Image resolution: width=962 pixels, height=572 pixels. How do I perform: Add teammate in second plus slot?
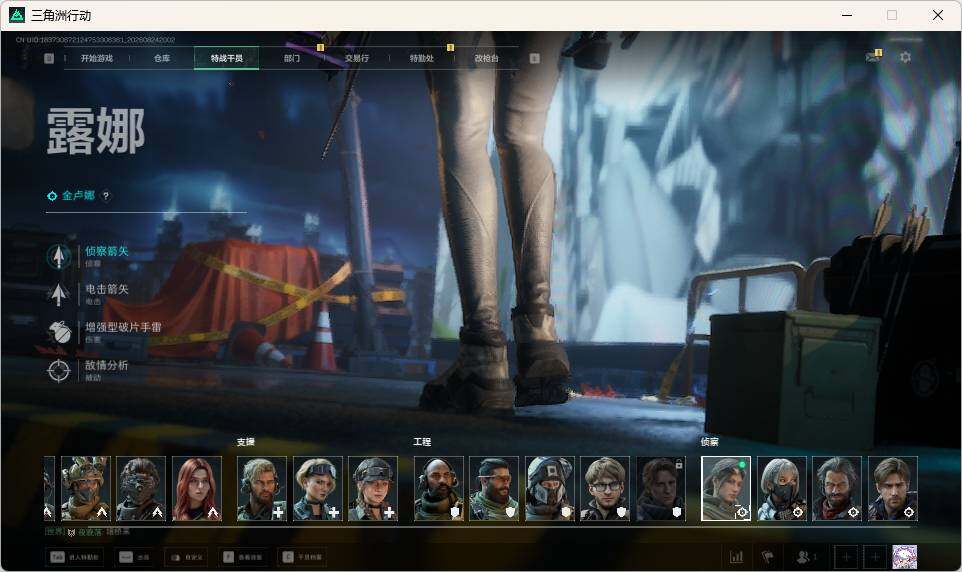pos(875,557)
